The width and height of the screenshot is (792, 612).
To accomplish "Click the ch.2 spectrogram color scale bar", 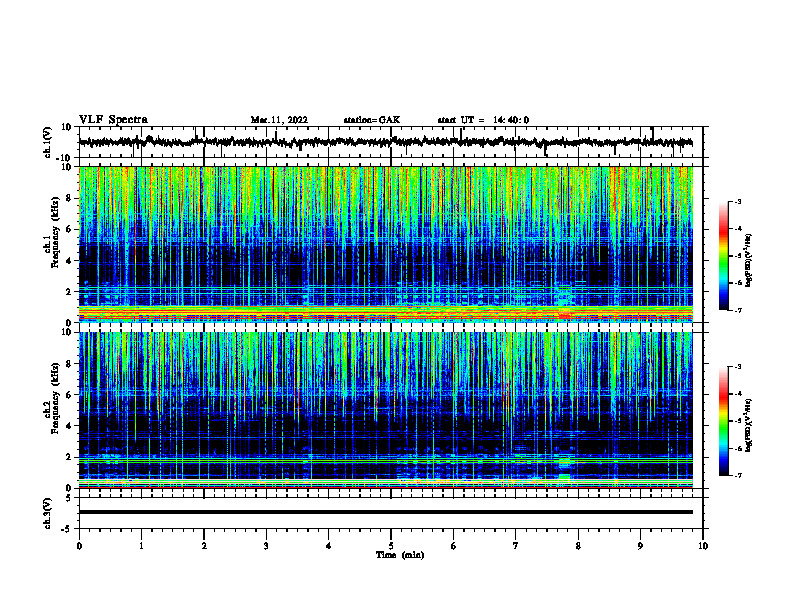I will click(x=723, y=421).
